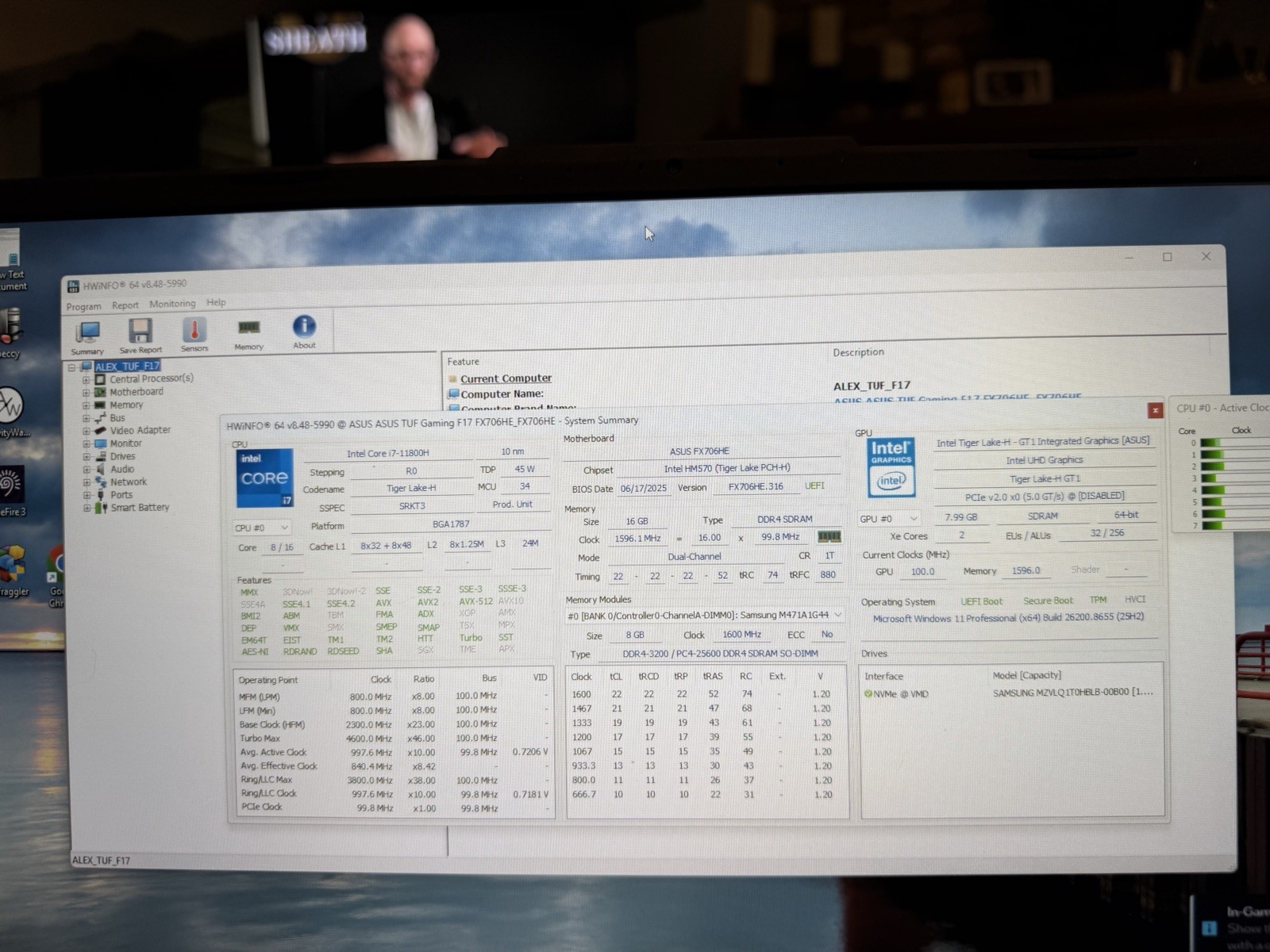Expand the Monitor tree node
The image size is (1270, 952).
[86, 444]
